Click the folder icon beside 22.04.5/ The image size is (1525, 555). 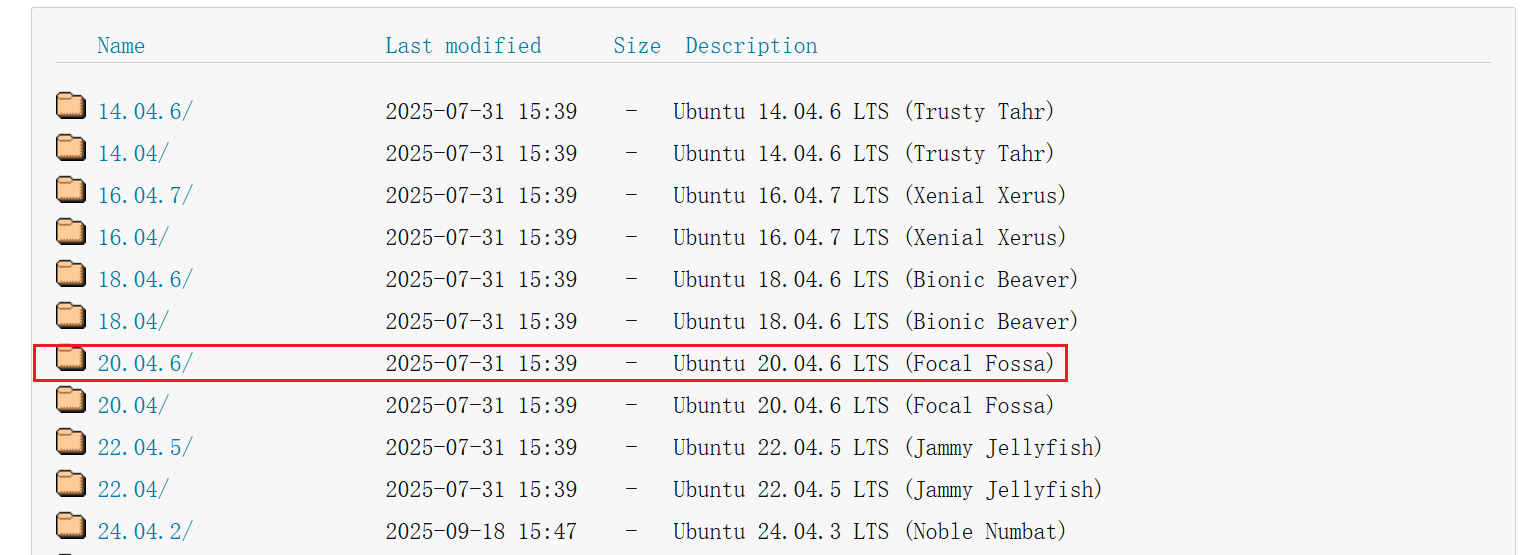click(70, 442)
